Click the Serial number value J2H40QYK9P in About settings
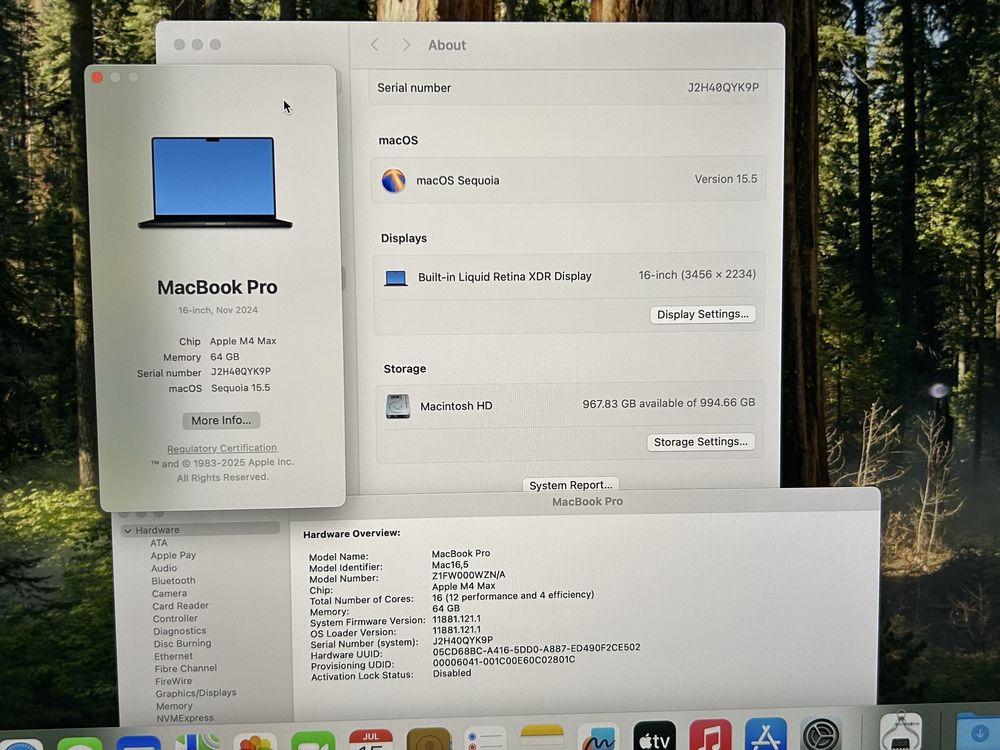The height and width of the screenshot is (750, 1000). click(x=723, y=87)
